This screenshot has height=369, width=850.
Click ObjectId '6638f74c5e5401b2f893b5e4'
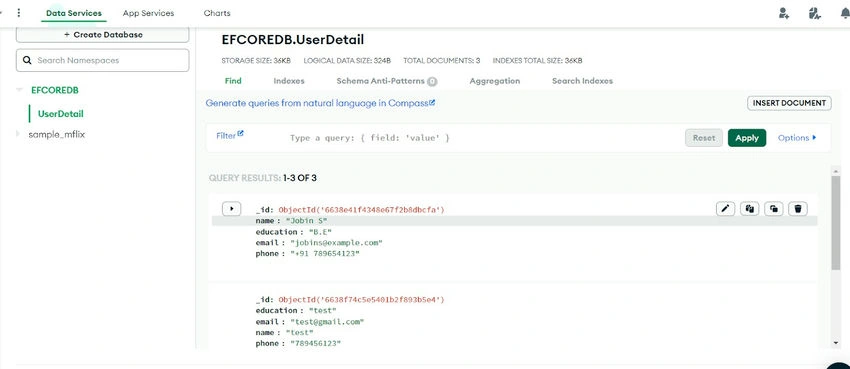[x=362, y=299]
